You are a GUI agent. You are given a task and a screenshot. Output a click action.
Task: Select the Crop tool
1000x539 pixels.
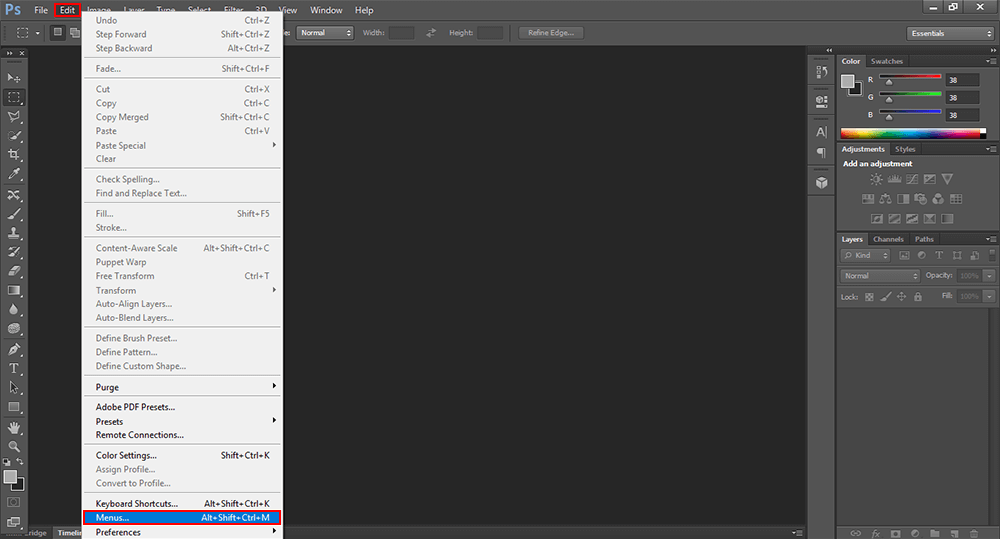click(13, 154)
